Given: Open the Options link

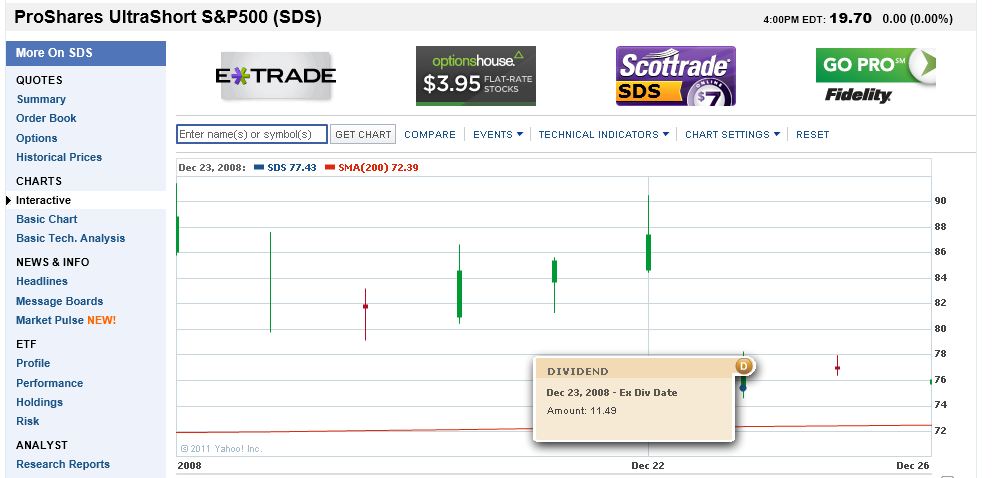Looking at the screenshot, I should click(37, 138).
